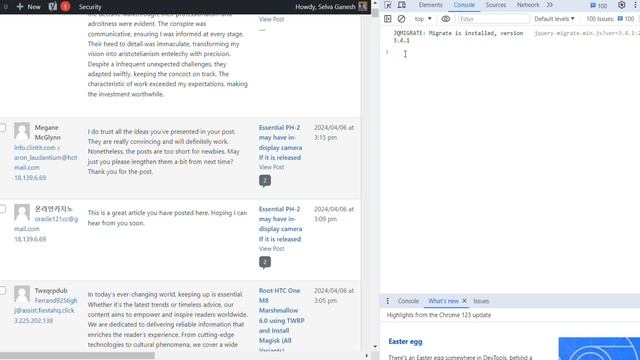Clear console with the circle-slash icon
Screen dimensions: 640x360
[x=401, y=19]
